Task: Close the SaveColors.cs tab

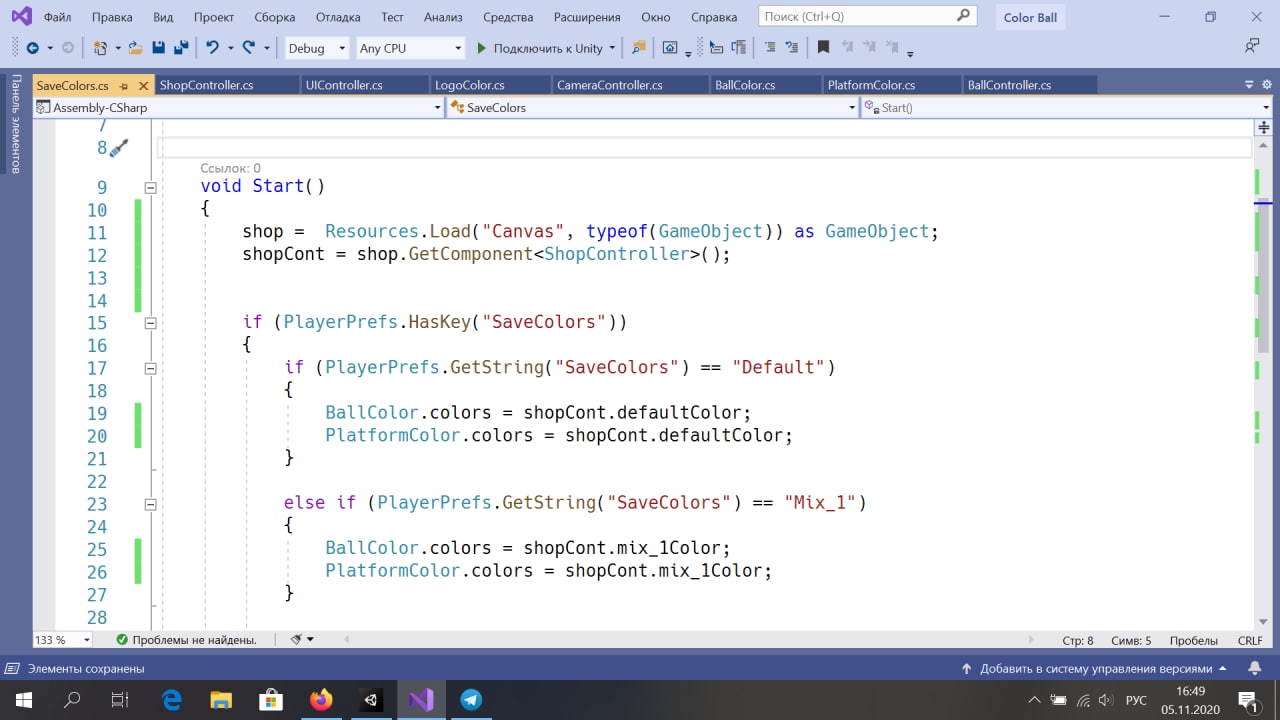Action: coord(143,86)
